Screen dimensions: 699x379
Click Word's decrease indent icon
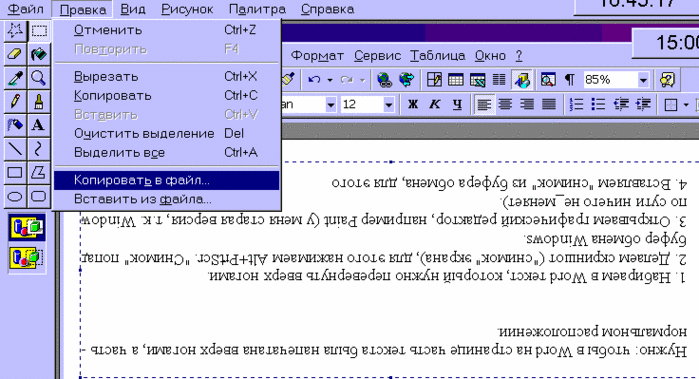point(621,104)
